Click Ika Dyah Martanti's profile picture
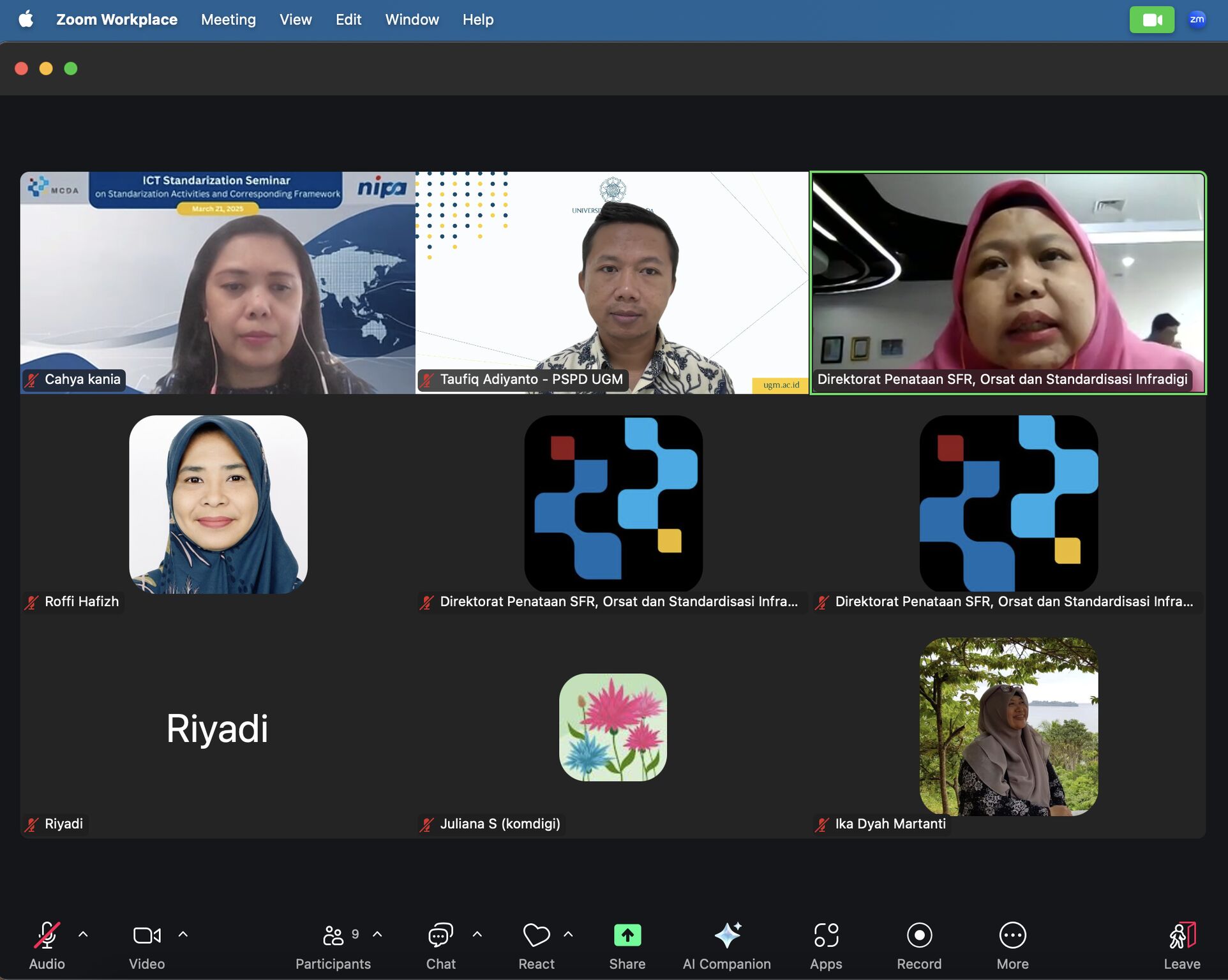This screenshot has height=980, width=1228. tap(1008, 726)
